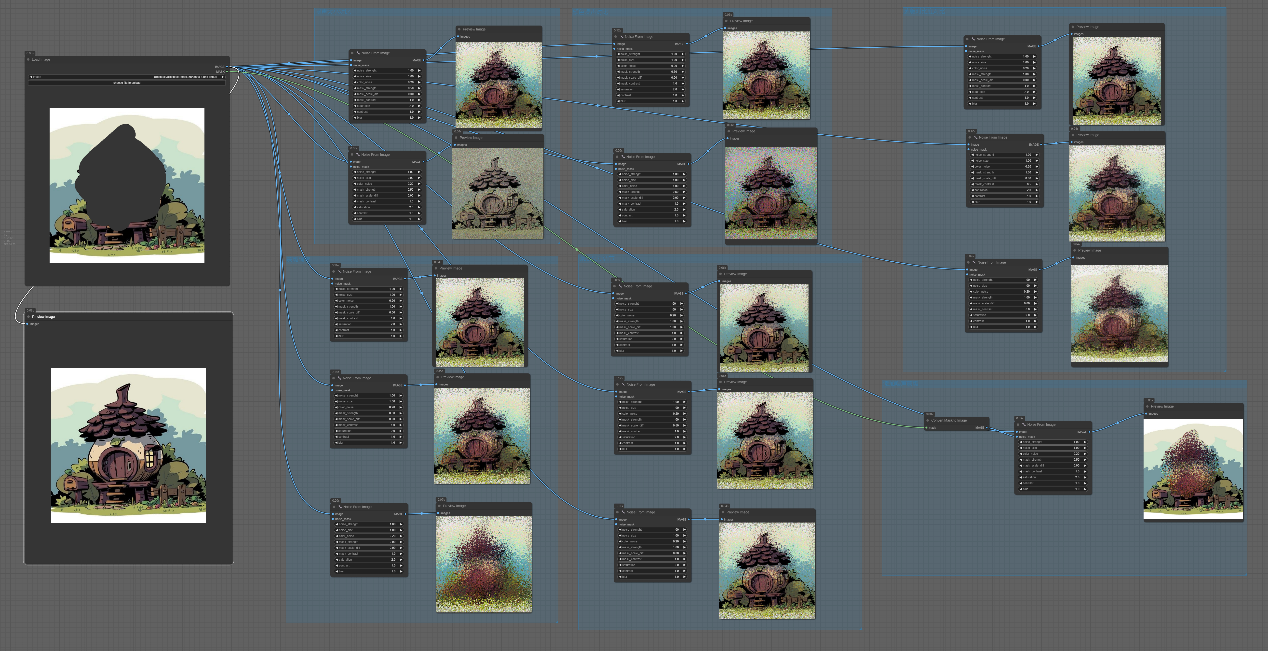Collapse the Convert Mask to Image node
1268x651 pixels.
pos(926,420)
